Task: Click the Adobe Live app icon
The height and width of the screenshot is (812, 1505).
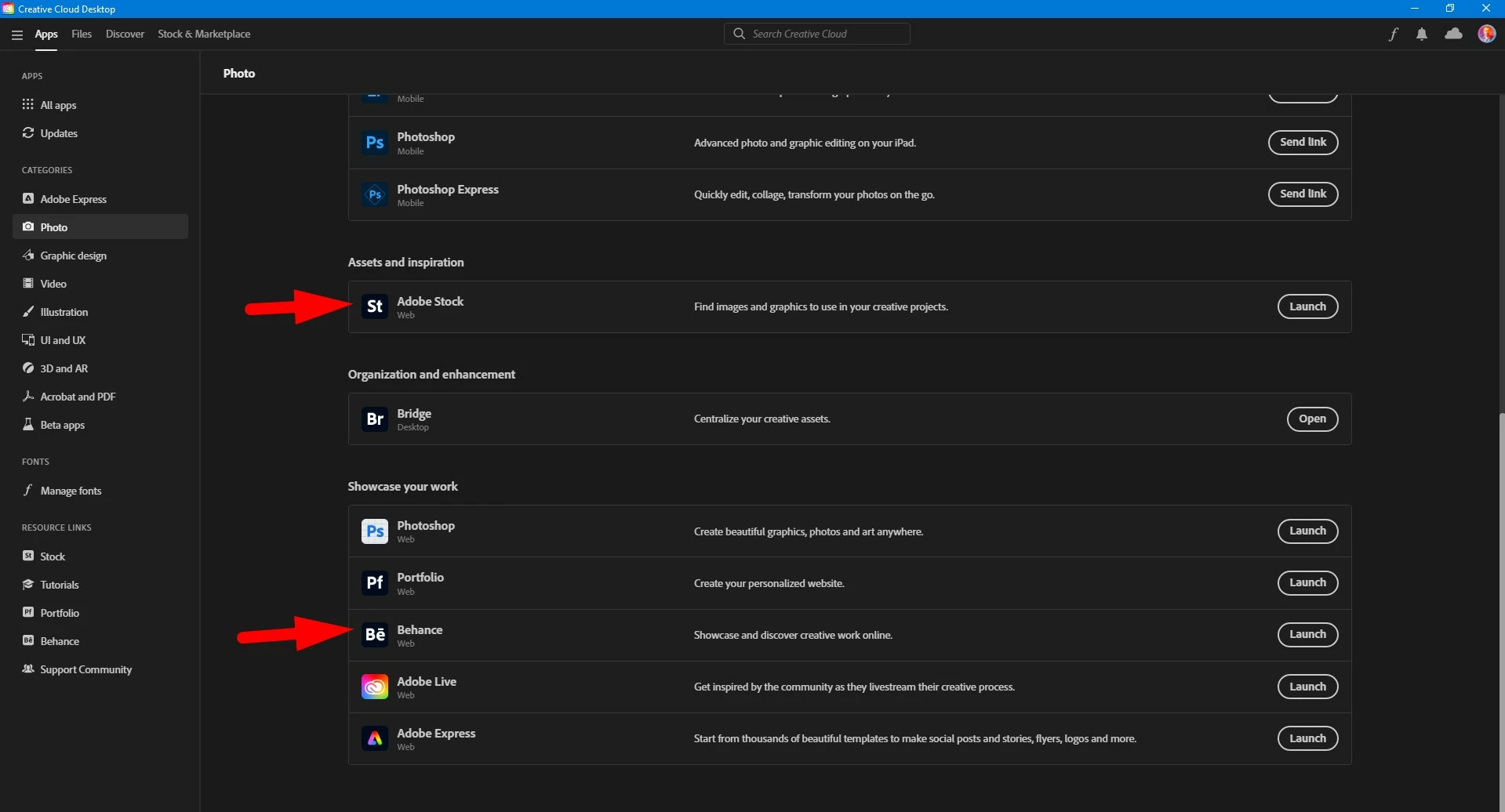Action: (375, 687)
